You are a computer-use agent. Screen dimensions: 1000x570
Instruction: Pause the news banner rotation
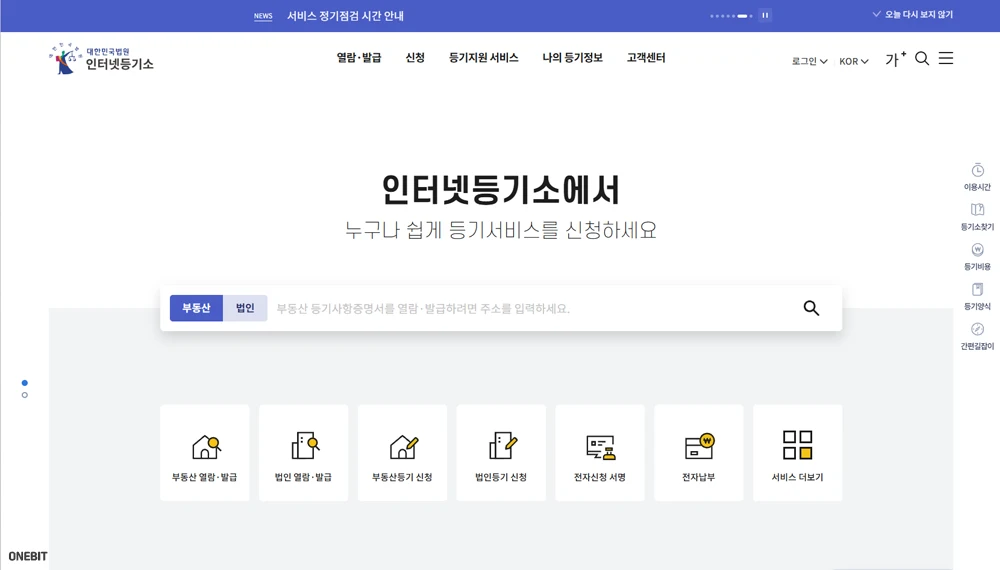[x=765, y=15]
